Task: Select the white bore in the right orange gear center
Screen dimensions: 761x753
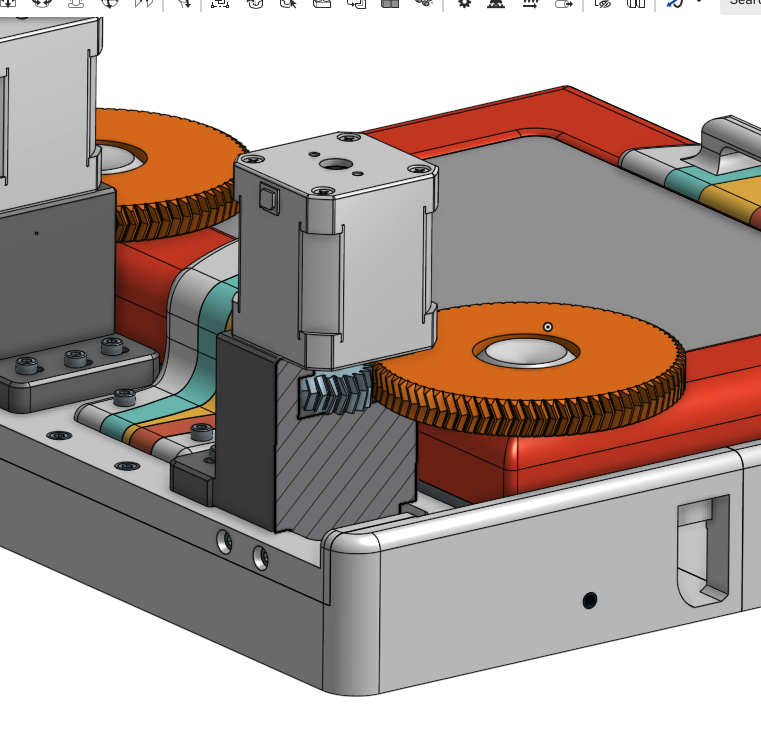Action: tap(527, 352)
